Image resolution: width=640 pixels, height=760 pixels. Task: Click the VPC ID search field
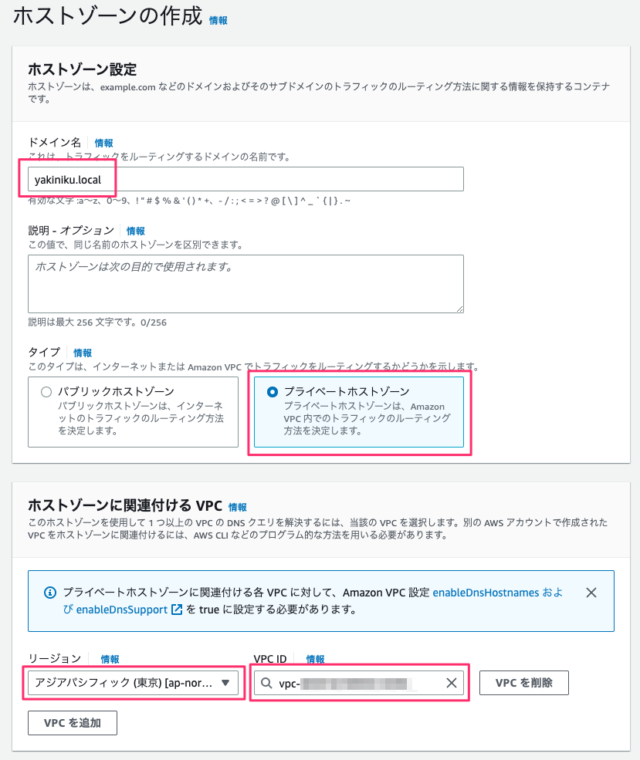click(x=359, y=683)
